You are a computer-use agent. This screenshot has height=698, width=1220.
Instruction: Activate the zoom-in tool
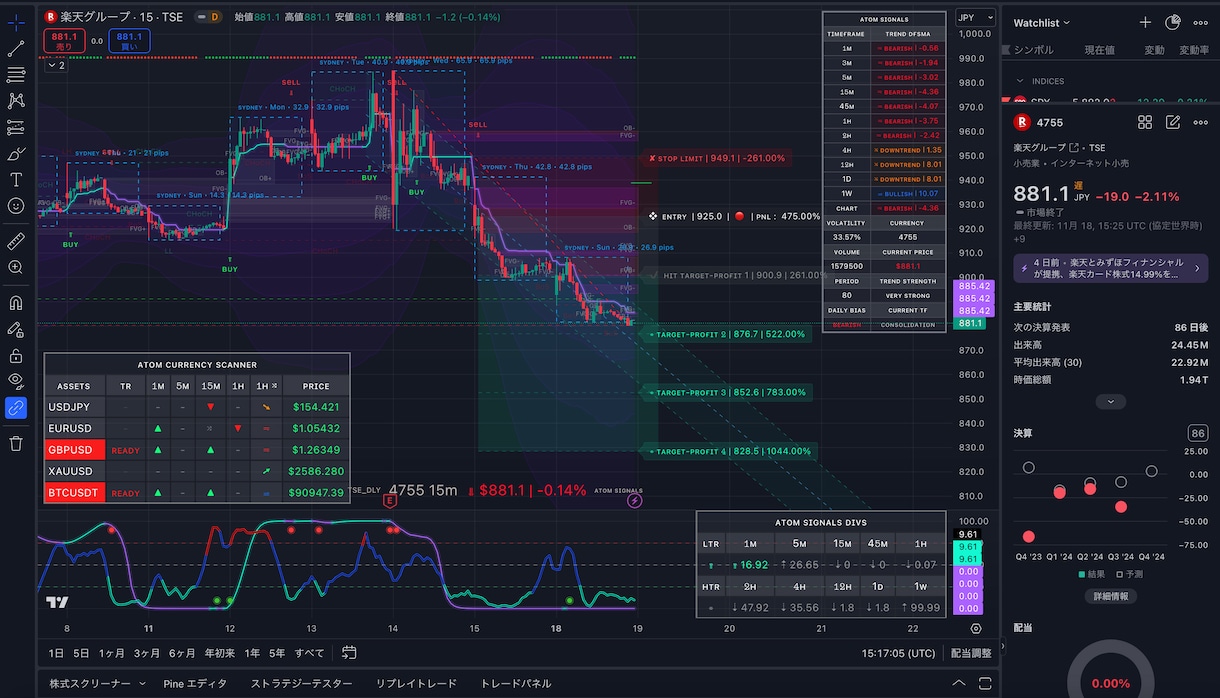point(16,267)
